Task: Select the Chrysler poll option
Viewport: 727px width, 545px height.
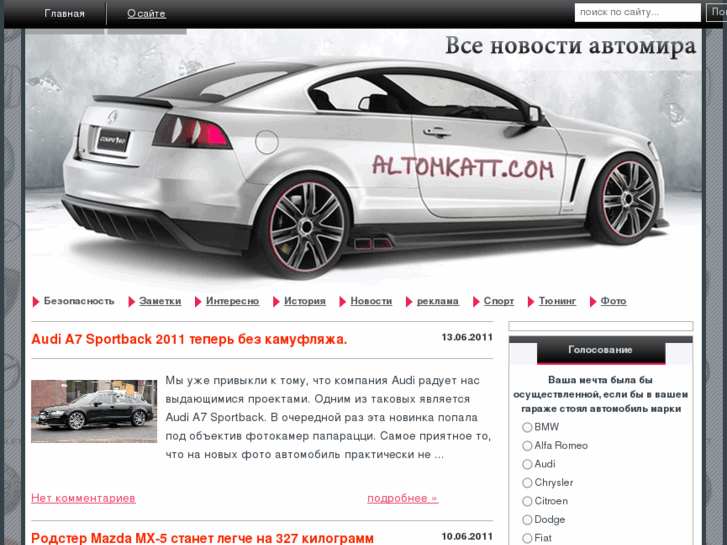Action: coord(527,483)
